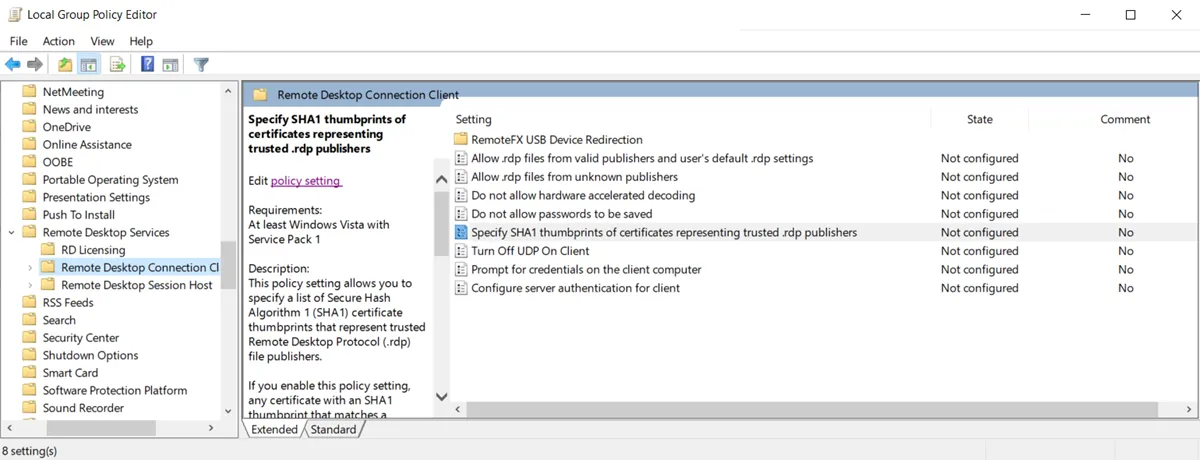Select the Search folder in tree
The height and width of the screenshot is (460, 1200).
(x=59, y=320)
